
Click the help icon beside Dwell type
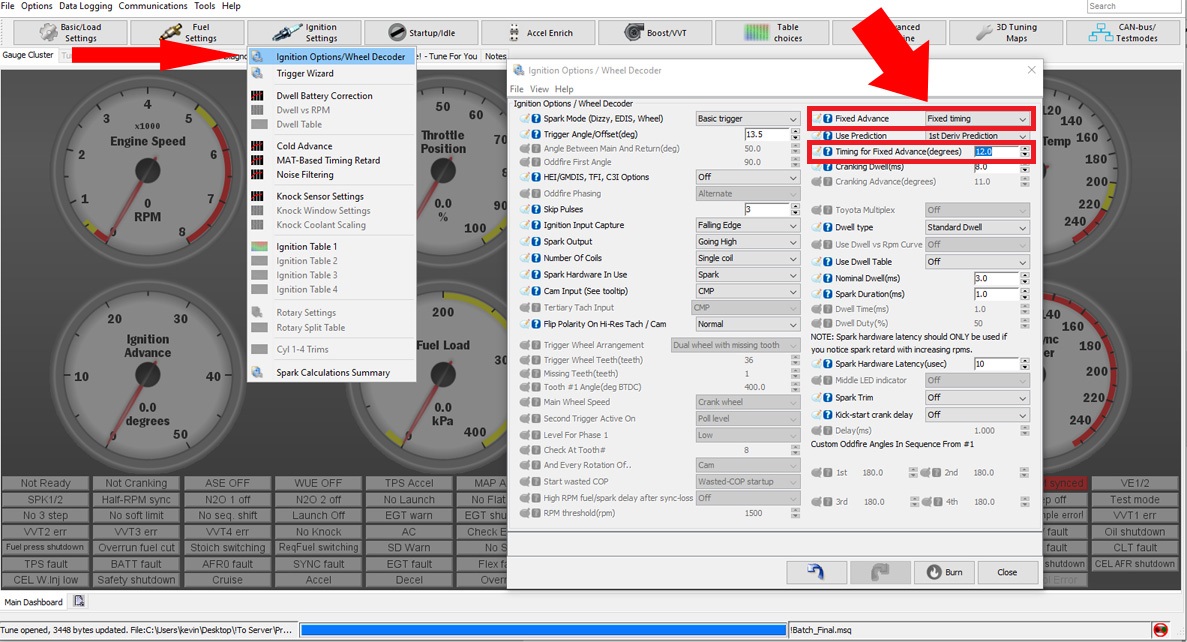pyautogui.click(x=828, y=228)
